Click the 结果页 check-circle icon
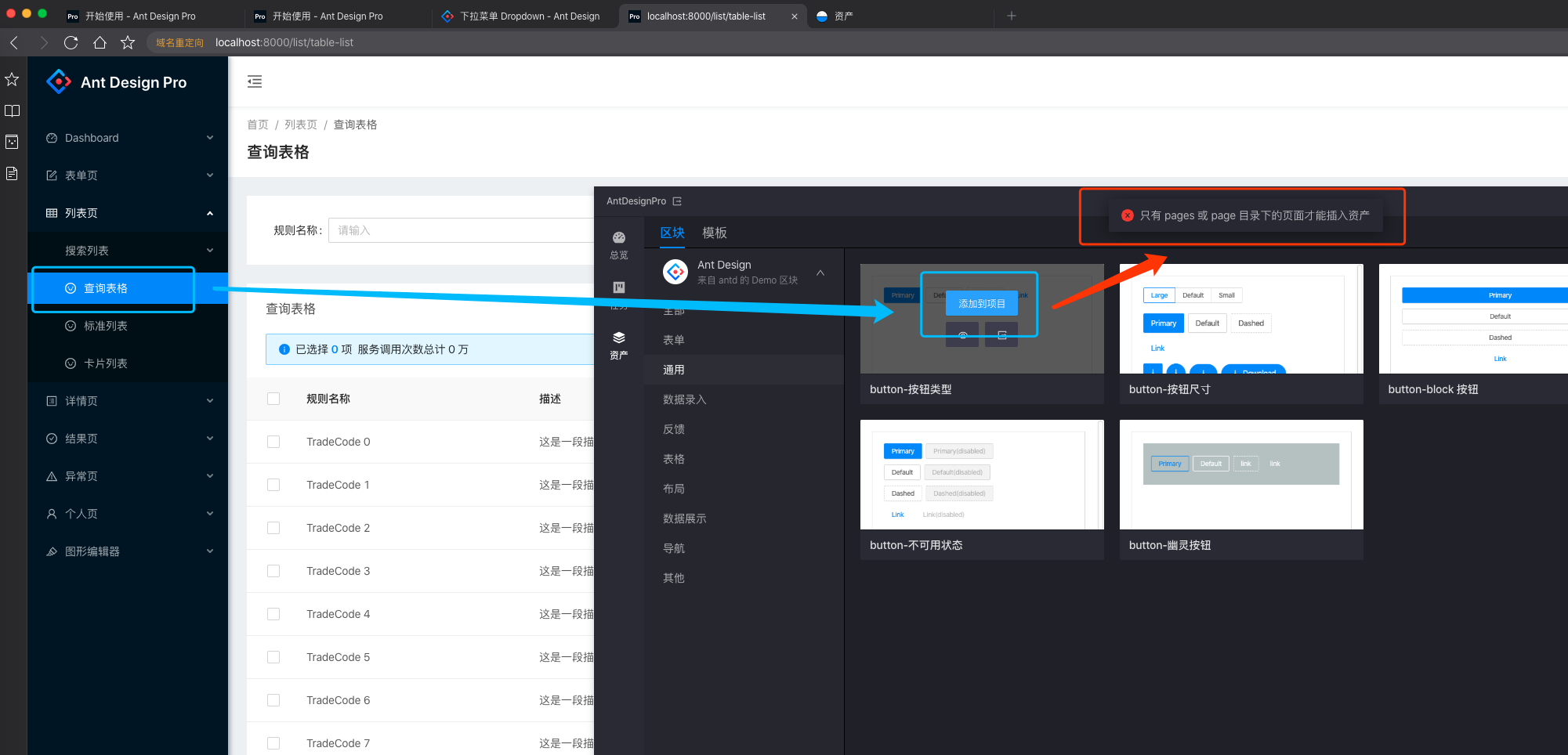Screen dimensions: 1568x755 point(52,439)
